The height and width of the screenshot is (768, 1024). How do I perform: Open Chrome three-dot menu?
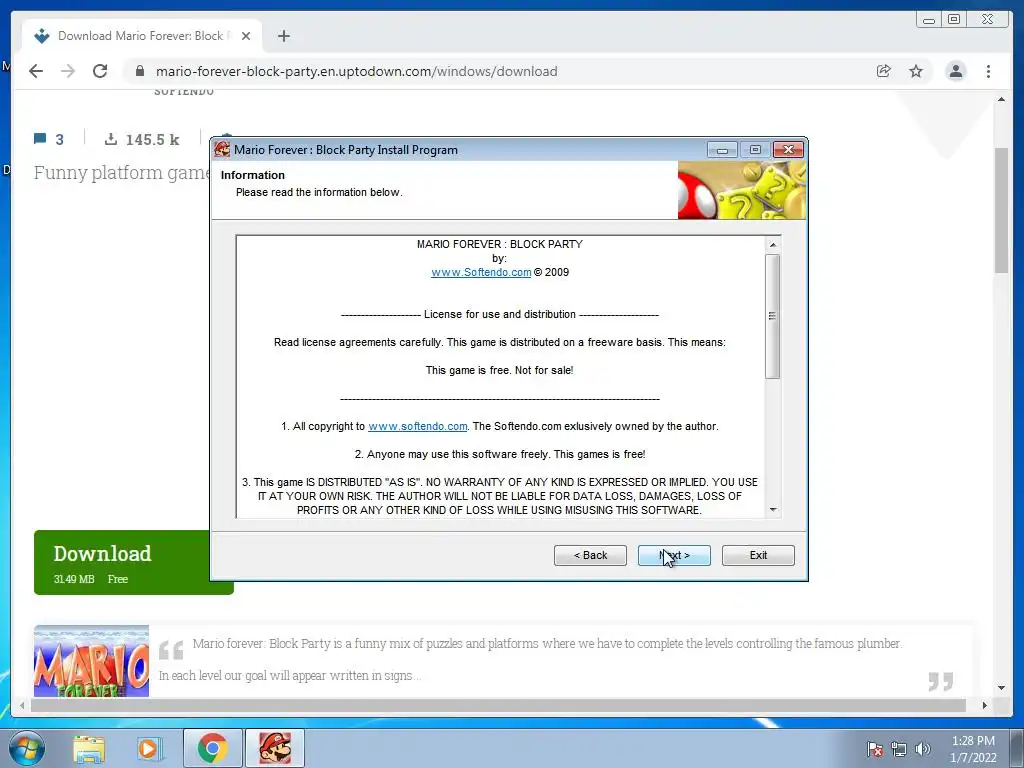988,71
